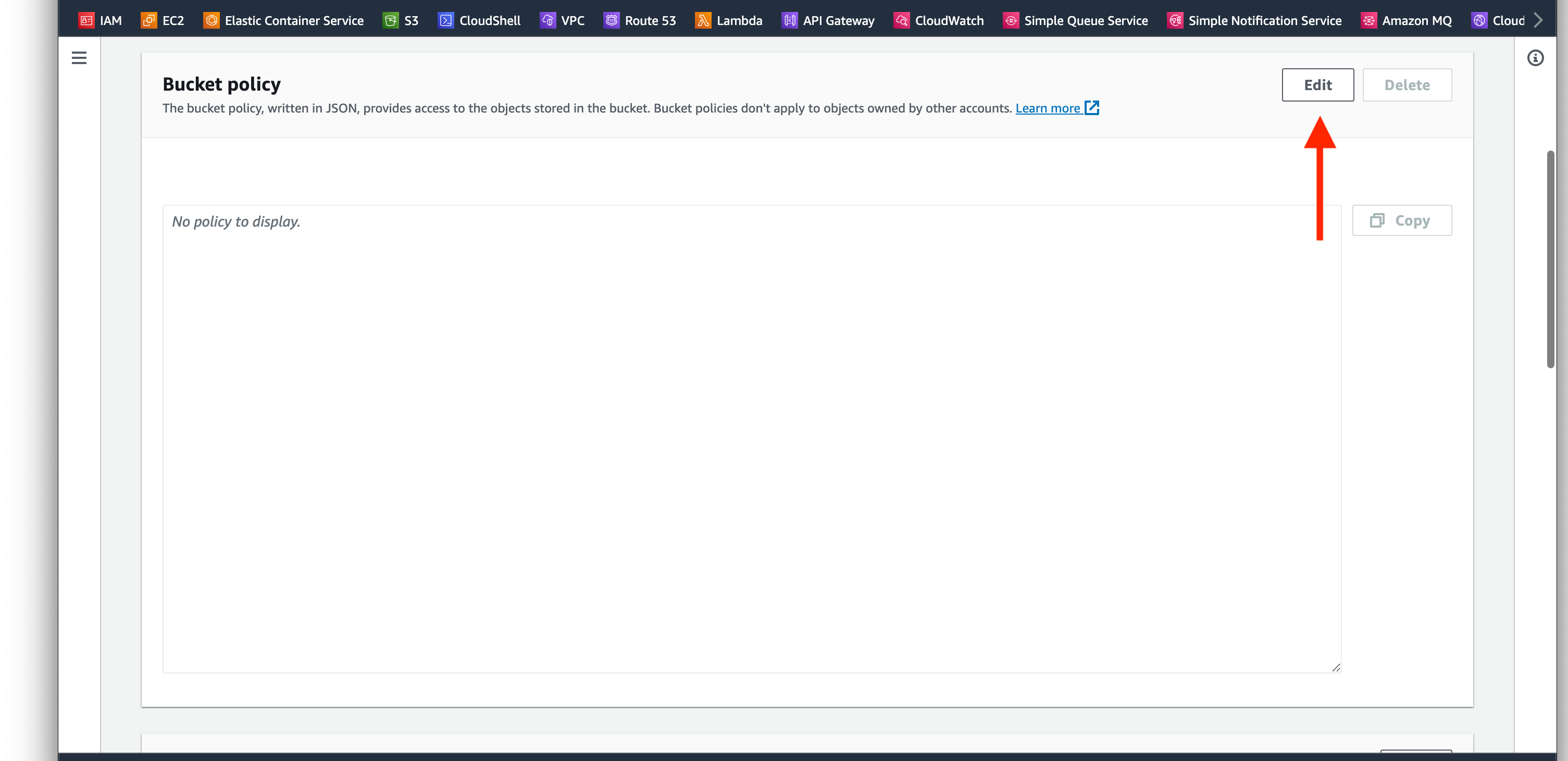
Task: Click the external link icon after Learn more
Action: coord(1092,108)
